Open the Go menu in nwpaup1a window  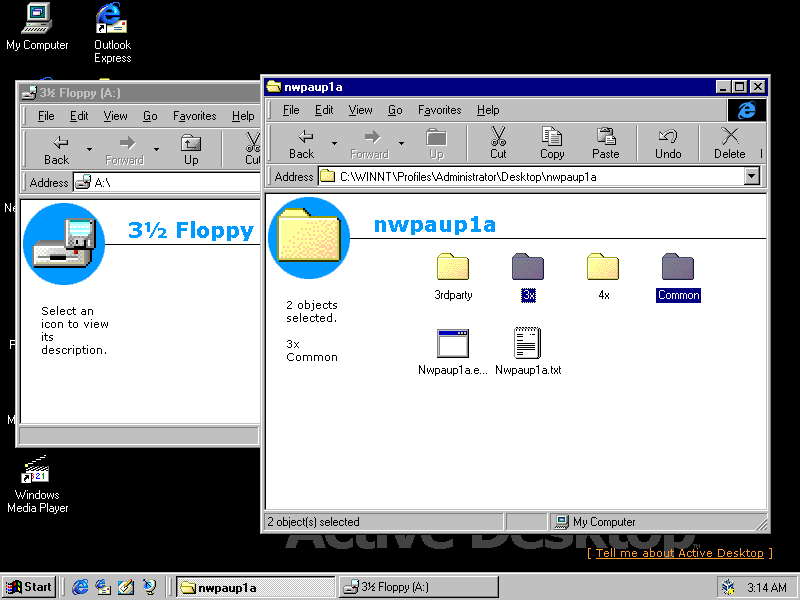(x=395, y=110)
